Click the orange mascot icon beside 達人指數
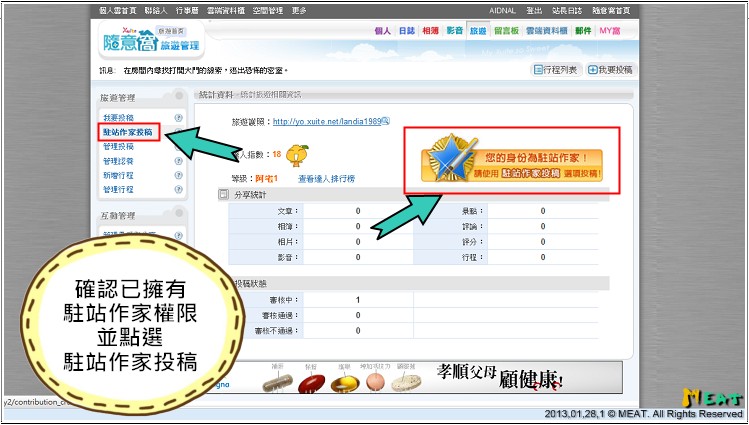749x425 pixels. 297,155
